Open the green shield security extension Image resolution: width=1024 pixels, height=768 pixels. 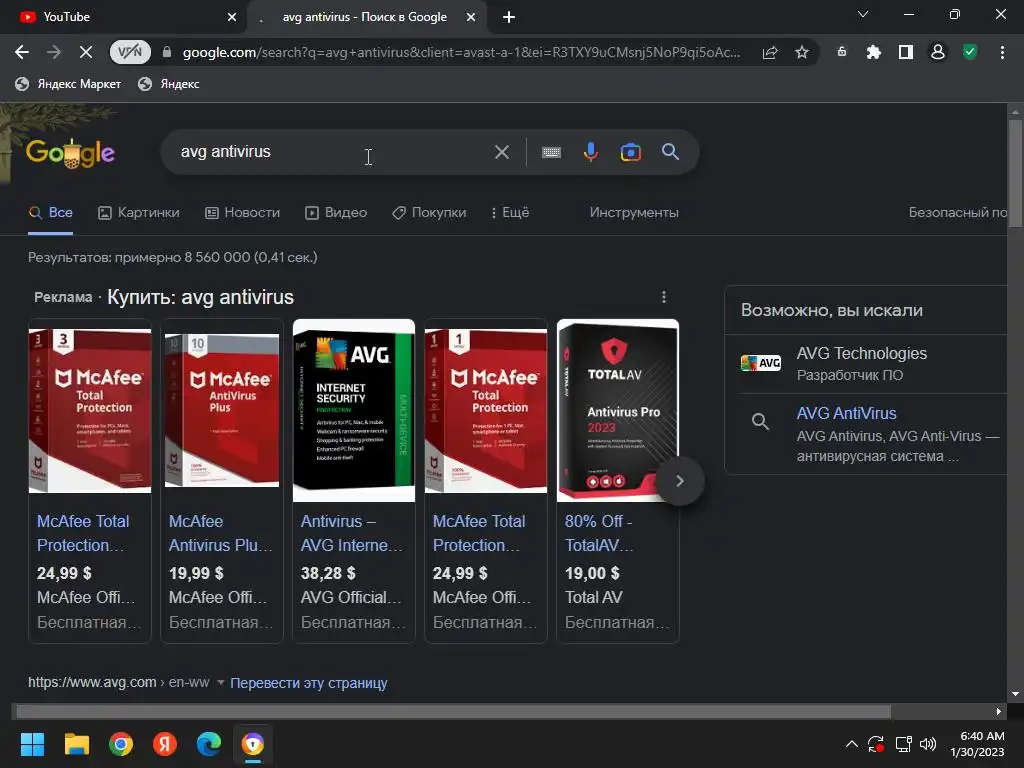[970, 52]
